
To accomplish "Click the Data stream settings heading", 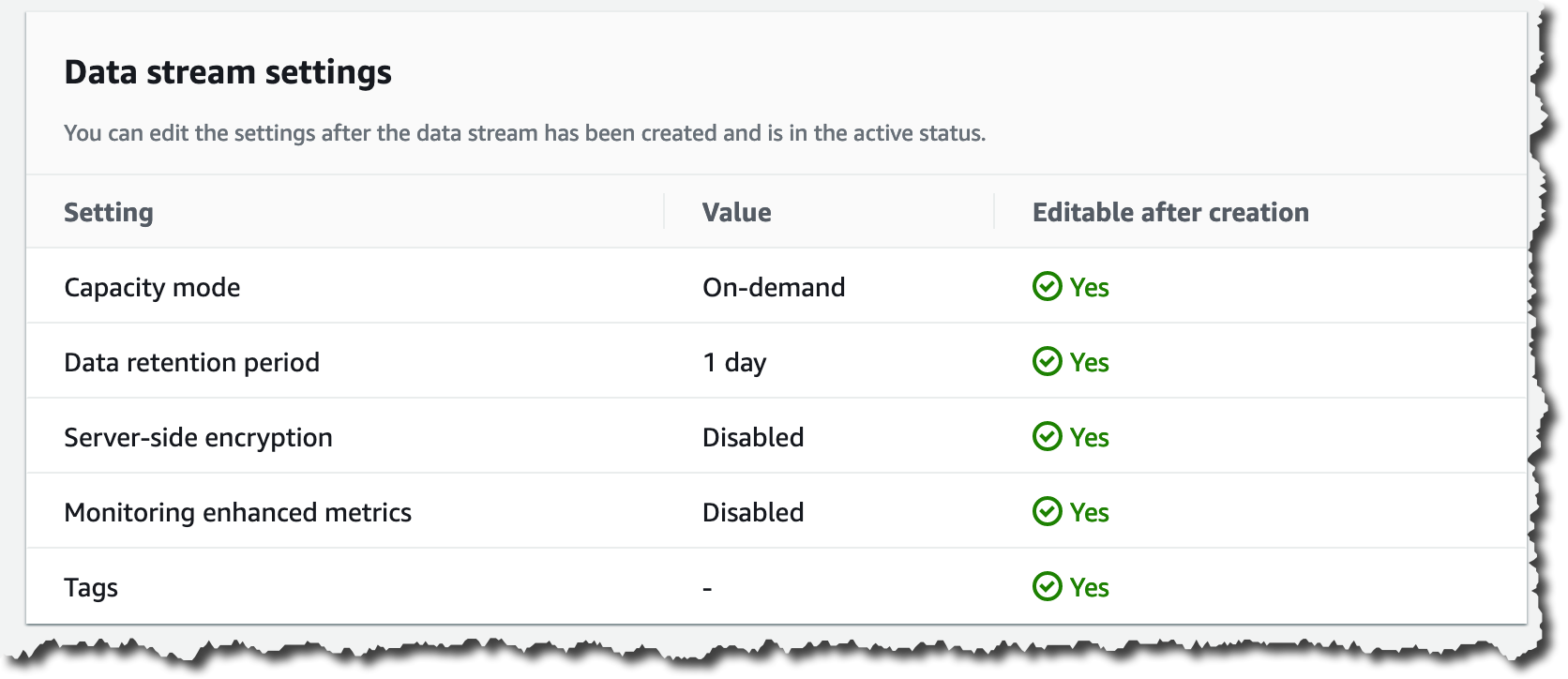I will pos(228,72).
